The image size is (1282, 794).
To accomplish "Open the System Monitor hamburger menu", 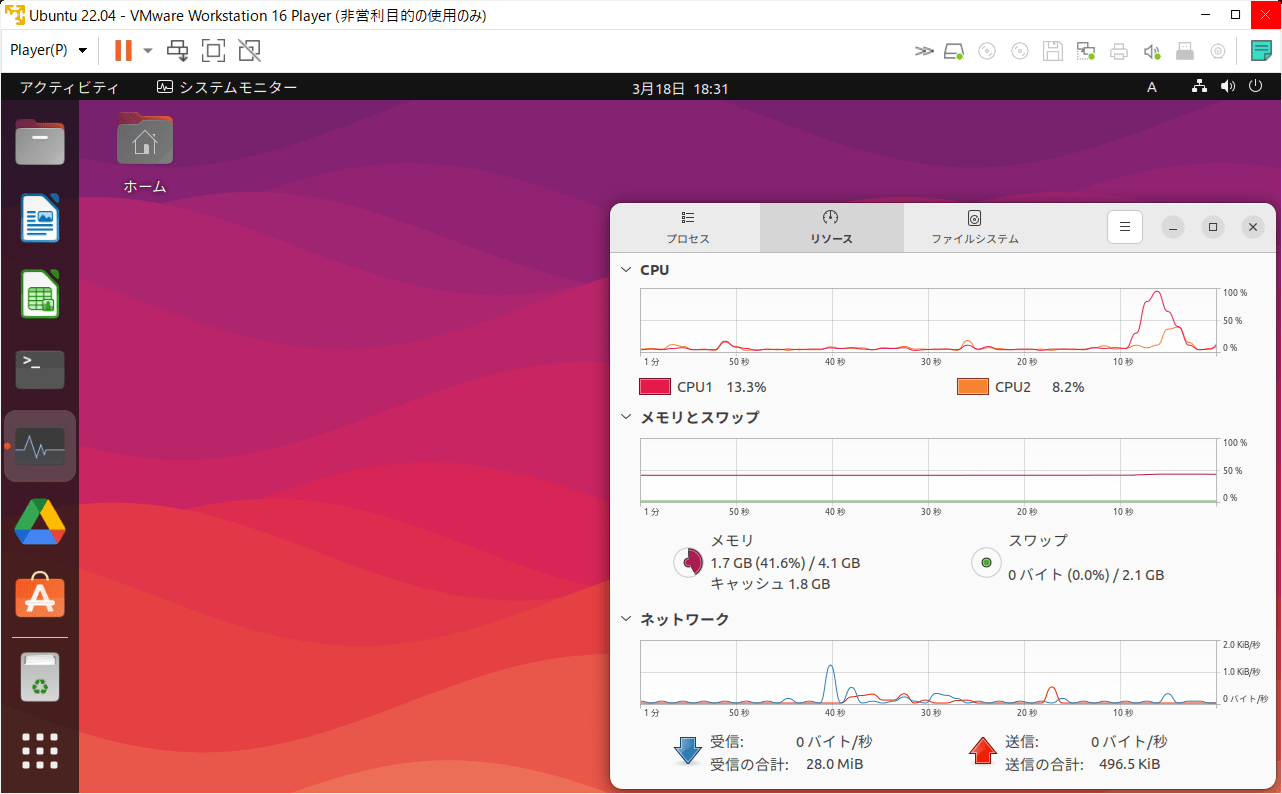I will click(x=1125, y=227).
